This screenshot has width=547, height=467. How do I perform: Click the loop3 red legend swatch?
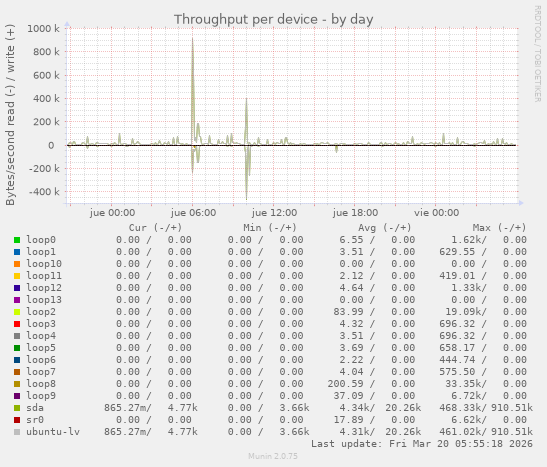point(17,324)
